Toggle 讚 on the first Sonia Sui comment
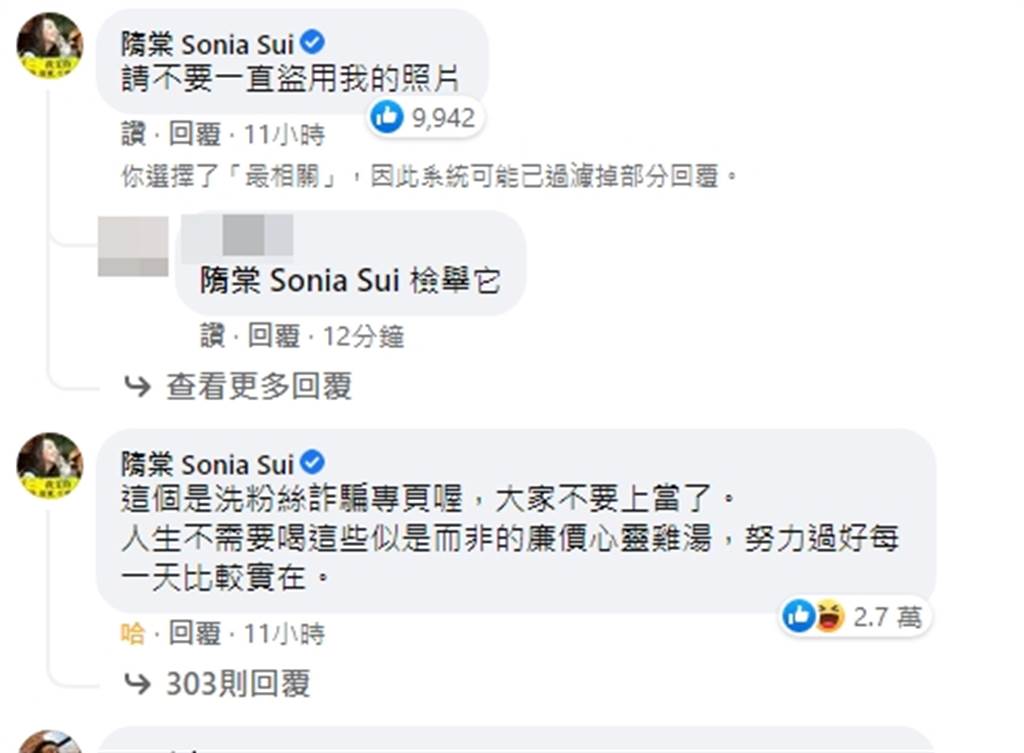The image size is (1024, 753). [133, 134]
